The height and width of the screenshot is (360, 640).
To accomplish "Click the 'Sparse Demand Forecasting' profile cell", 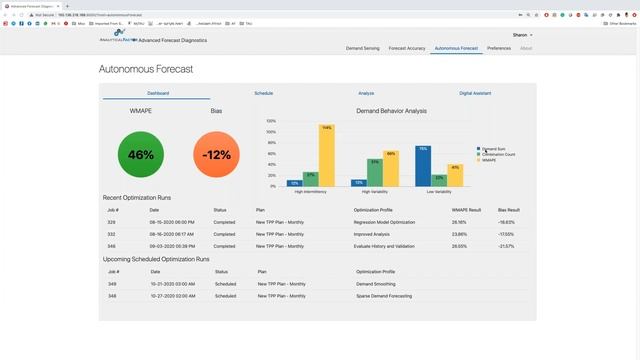I will pyautogui.click(x=384, y=296).
